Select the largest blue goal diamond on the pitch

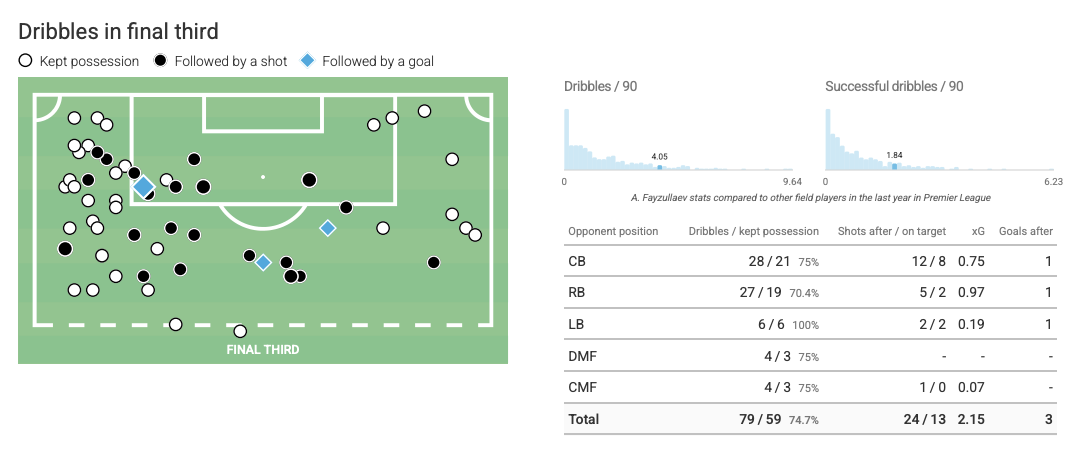(143, 186)
